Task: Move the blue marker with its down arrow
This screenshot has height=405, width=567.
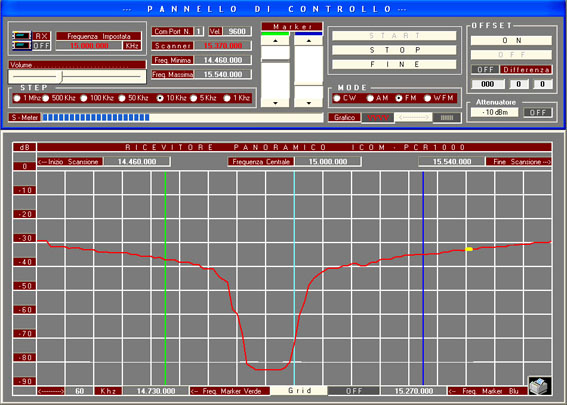Action: click(x=308, y=103)
